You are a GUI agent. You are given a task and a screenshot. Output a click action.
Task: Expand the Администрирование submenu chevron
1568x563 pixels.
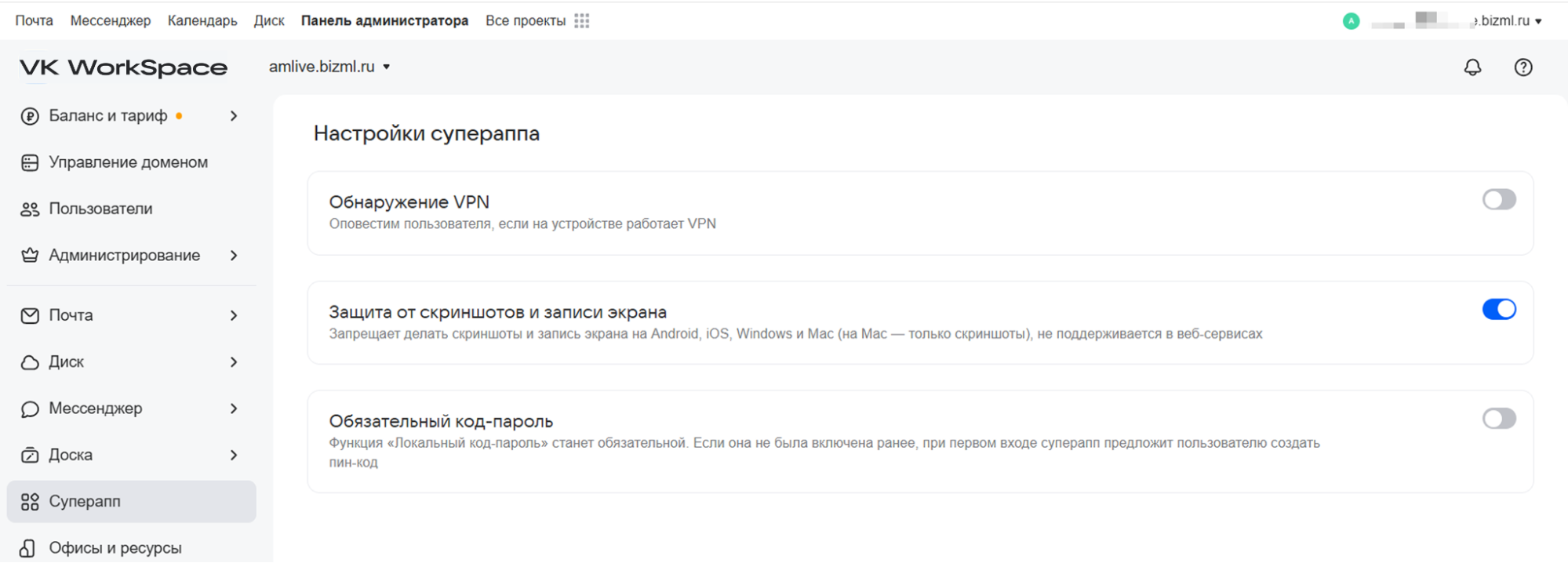pos(234,256)
